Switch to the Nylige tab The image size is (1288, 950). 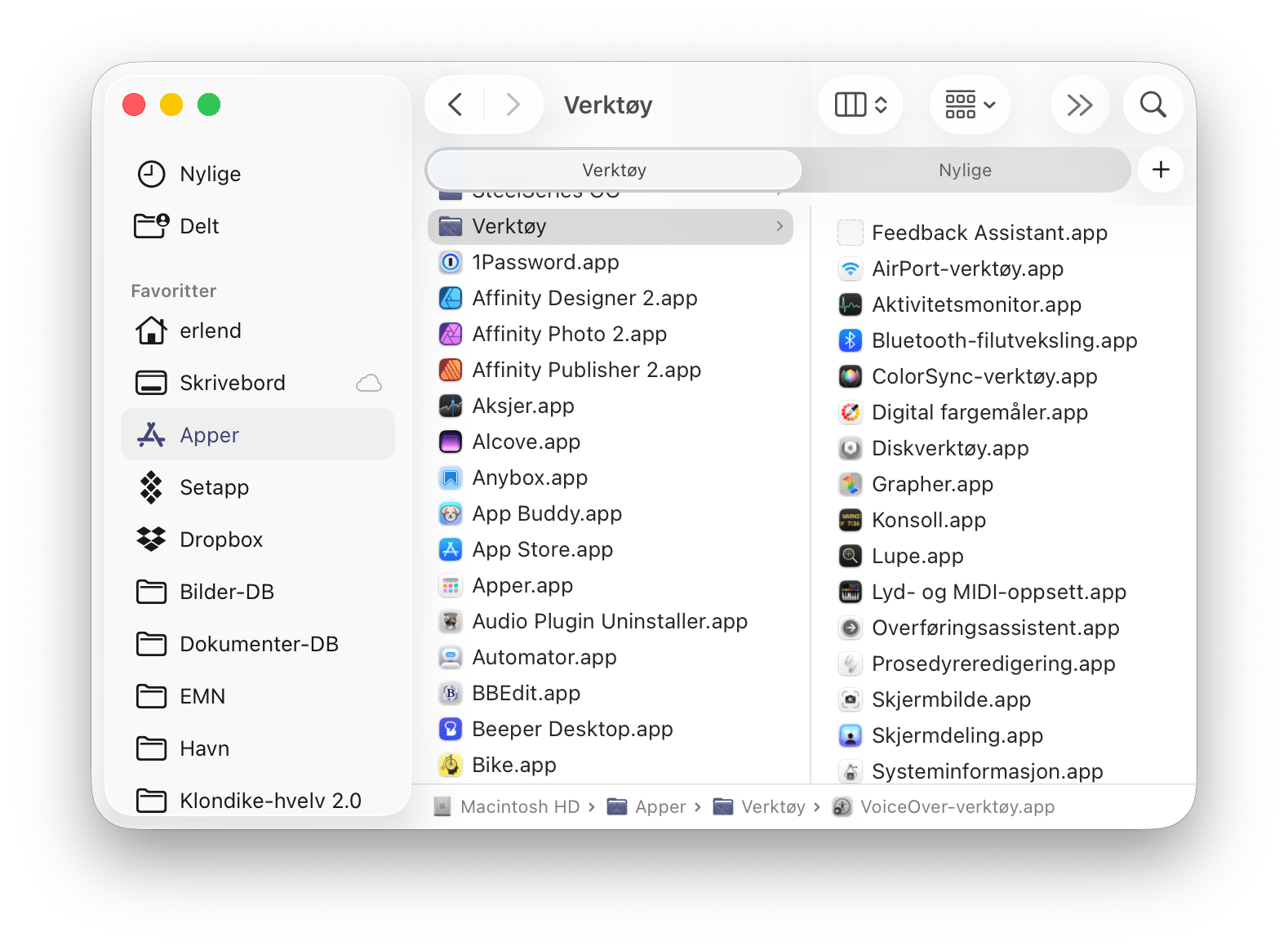965,170
